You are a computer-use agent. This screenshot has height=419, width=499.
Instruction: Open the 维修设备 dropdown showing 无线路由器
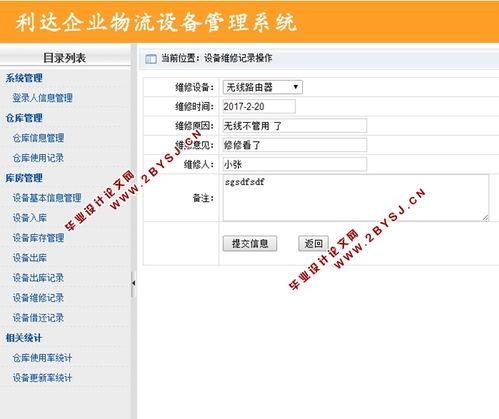263,87
